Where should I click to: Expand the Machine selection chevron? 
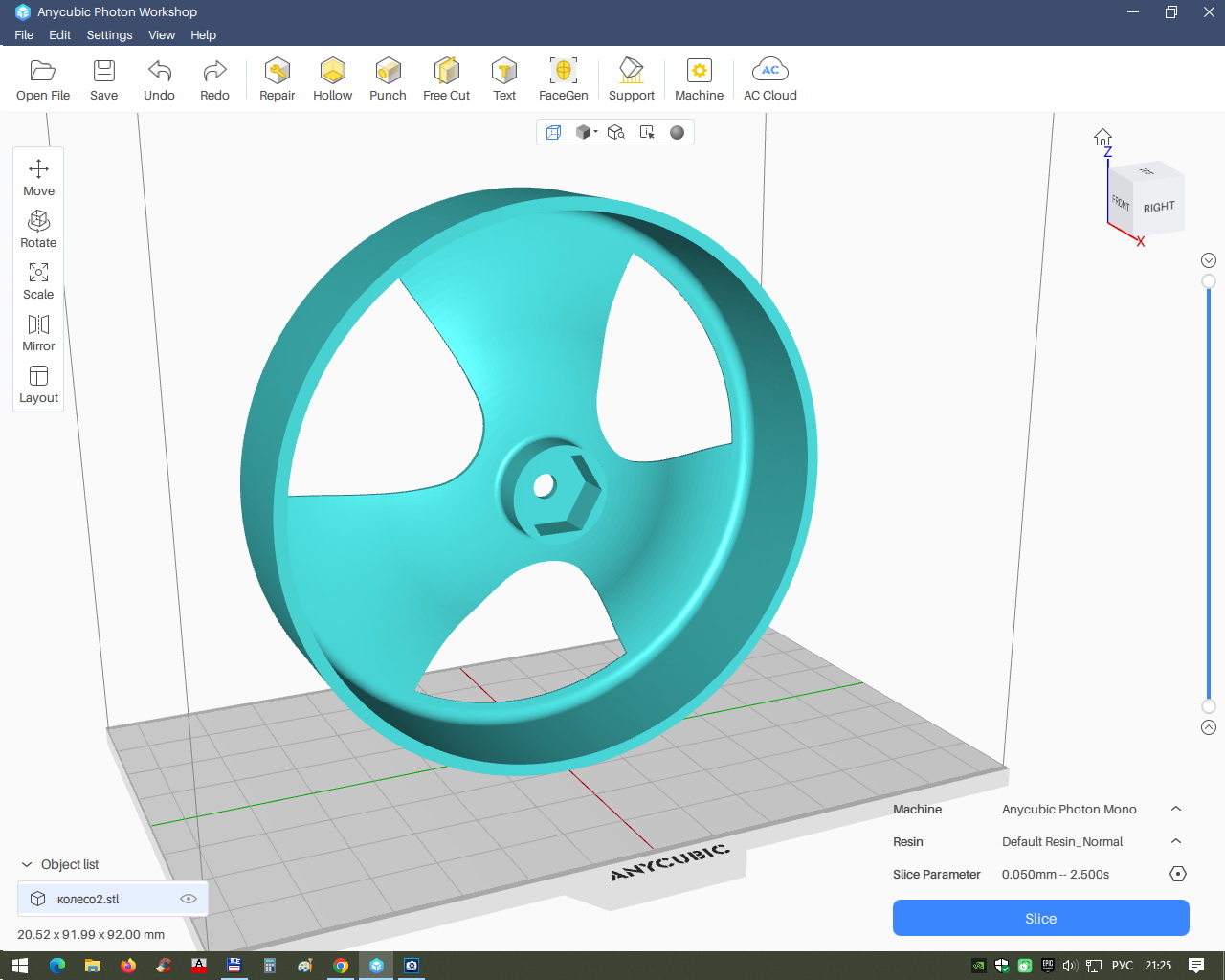coord(1176,810)
